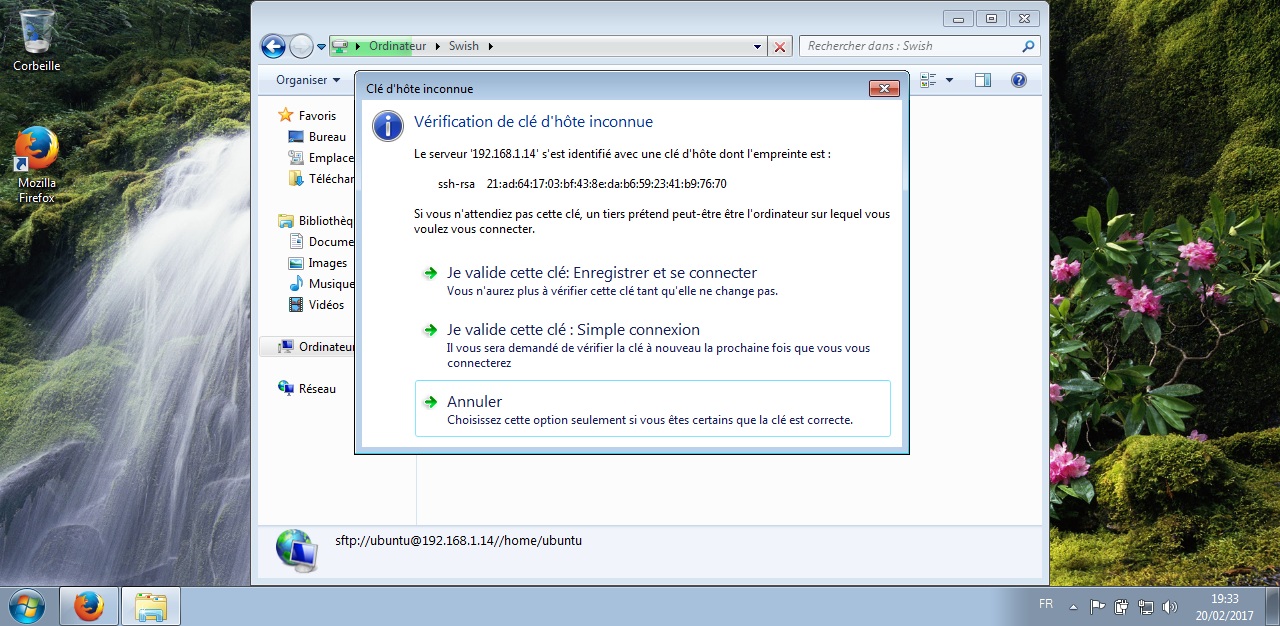Select the Annuler option in dialog
Screen dimensions: 1280x626
coord(474,402)
